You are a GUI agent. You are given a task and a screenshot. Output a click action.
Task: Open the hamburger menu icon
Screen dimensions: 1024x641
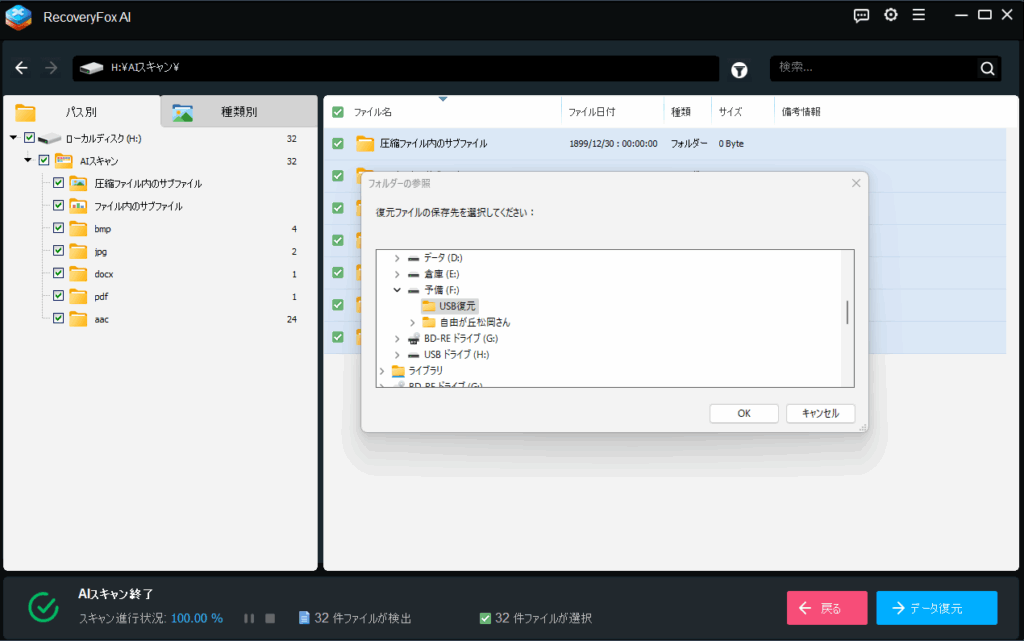pyautogui.click(x=918, y=15)
